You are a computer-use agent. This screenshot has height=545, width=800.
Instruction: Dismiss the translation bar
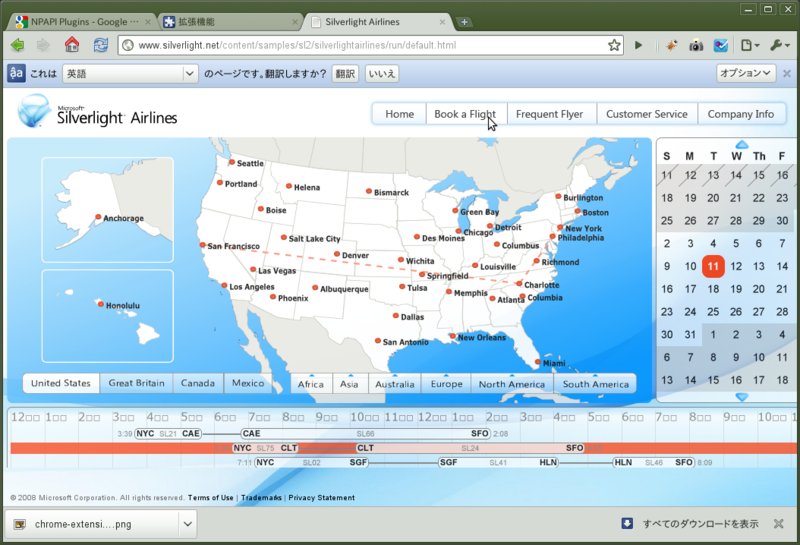click(x=787, y=73)
